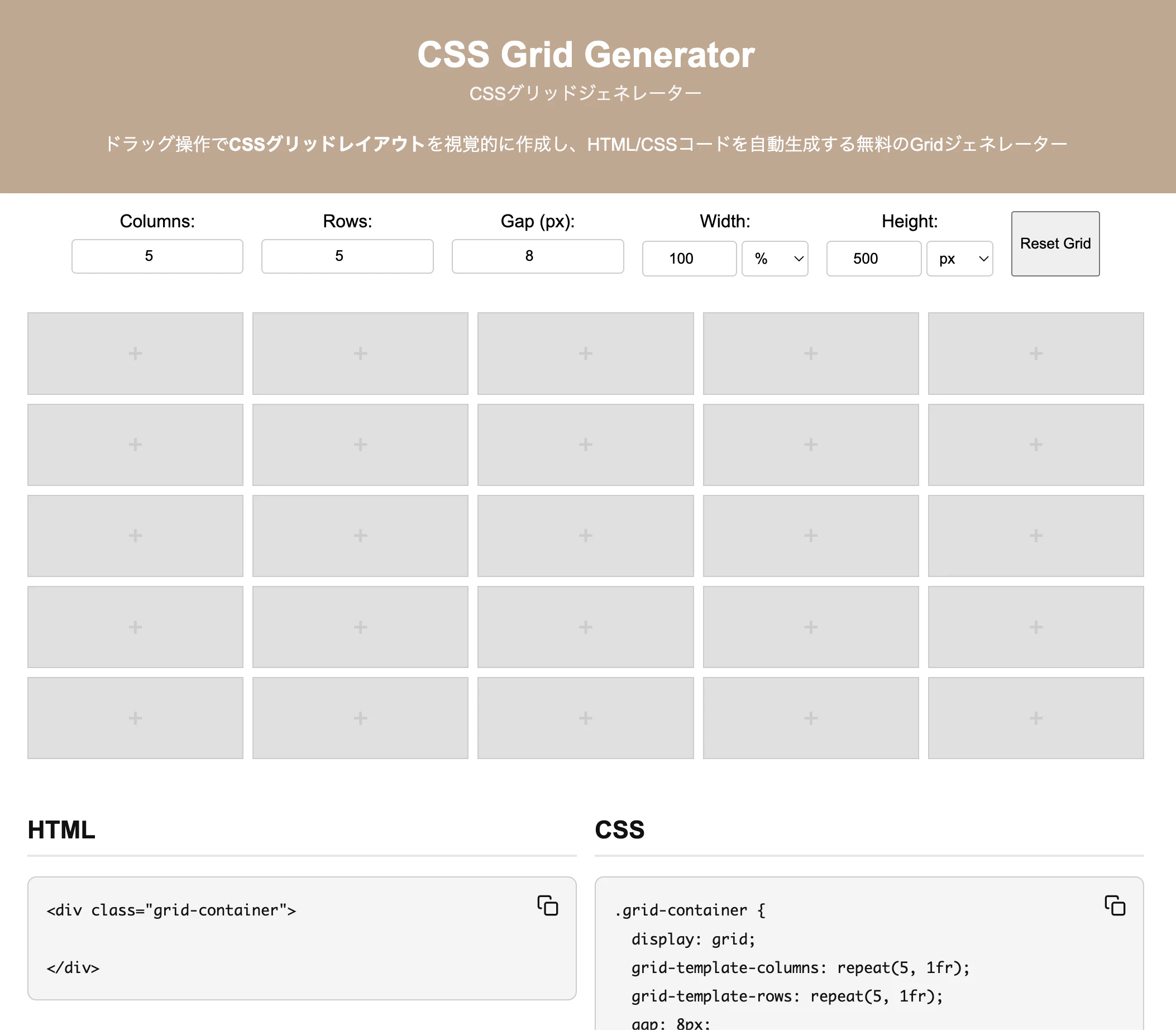This screenshot has width=1176, height=1030.
Task: Select the grid cell in row 4, column 3
Action: point(585,627)
